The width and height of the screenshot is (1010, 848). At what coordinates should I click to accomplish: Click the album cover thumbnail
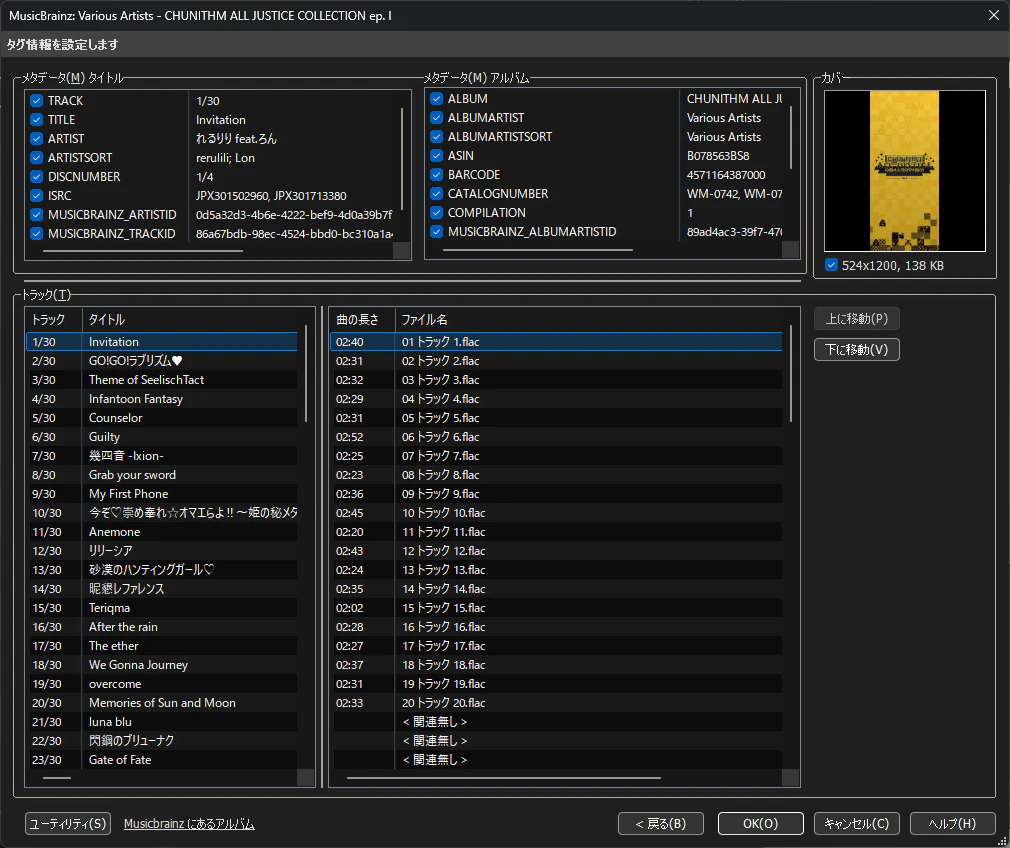(x=904, y=170)
